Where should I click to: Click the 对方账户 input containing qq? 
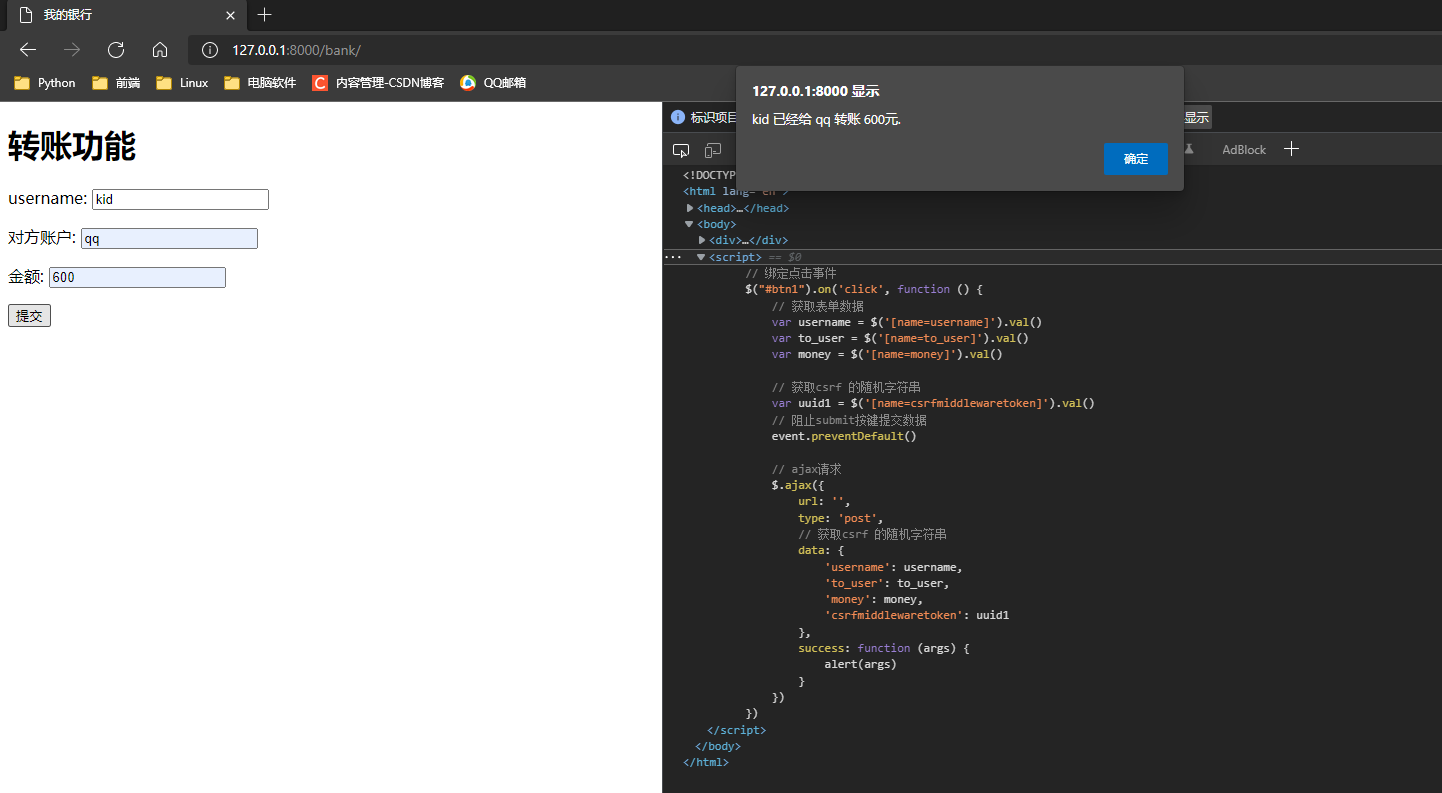click(169, 238)
